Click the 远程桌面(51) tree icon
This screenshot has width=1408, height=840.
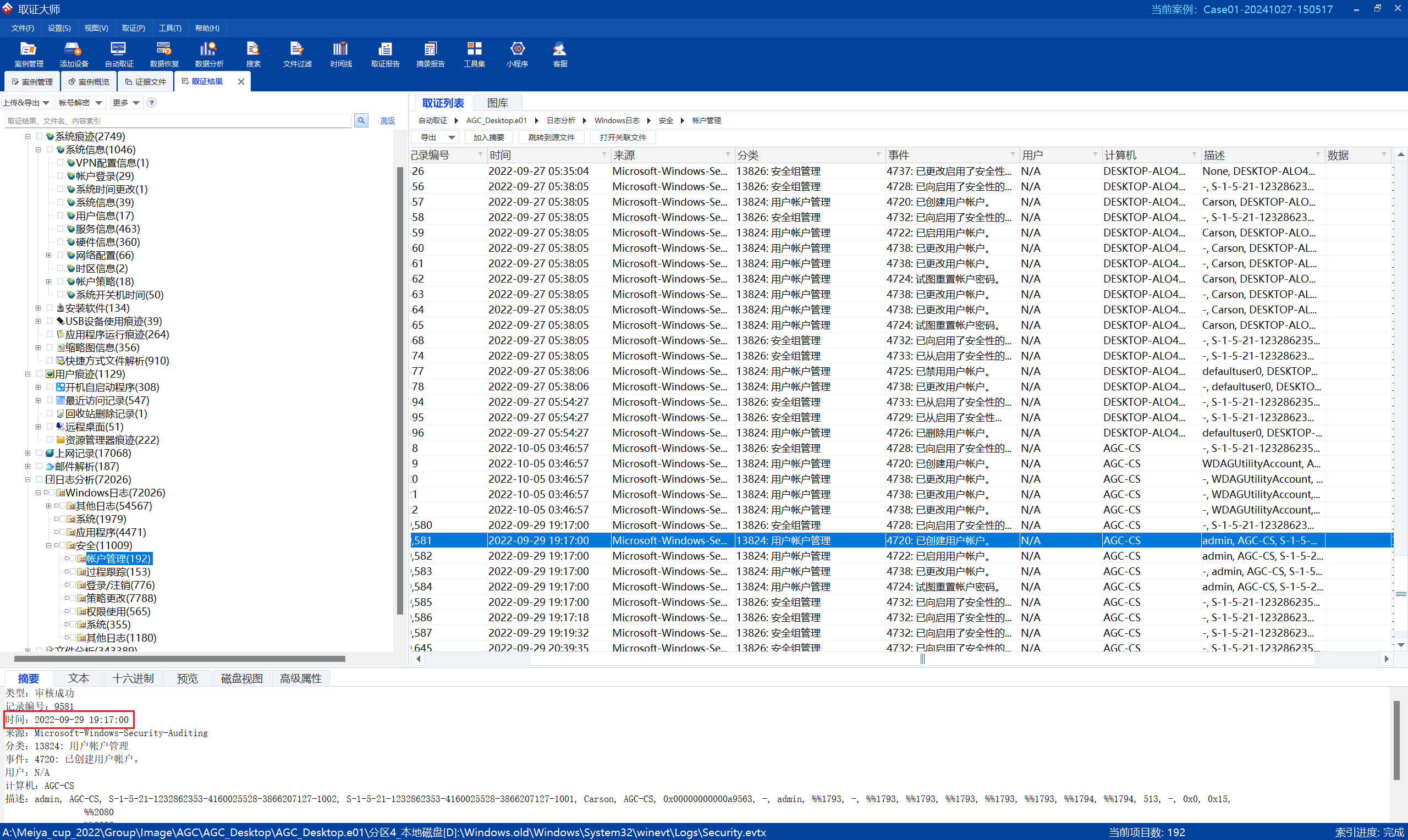click(x=60, y=427)
